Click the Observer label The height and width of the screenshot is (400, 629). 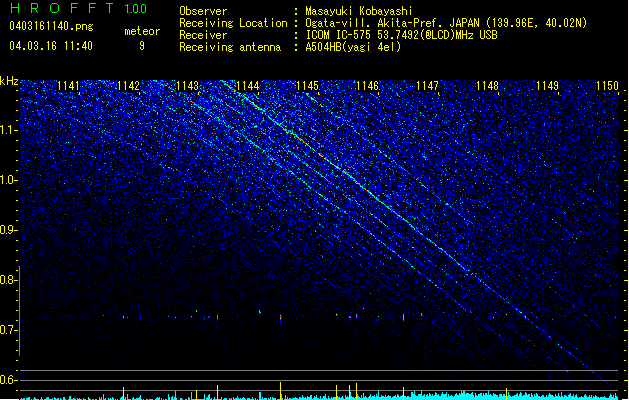click(203, 11)
